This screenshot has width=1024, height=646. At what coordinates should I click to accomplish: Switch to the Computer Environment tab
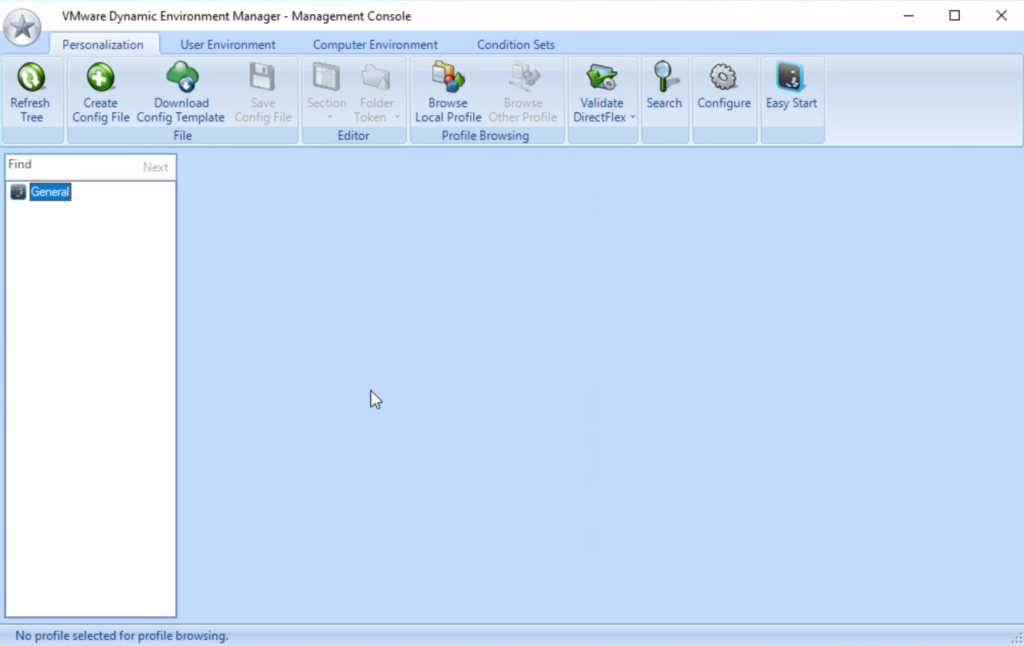coord(375,45)
